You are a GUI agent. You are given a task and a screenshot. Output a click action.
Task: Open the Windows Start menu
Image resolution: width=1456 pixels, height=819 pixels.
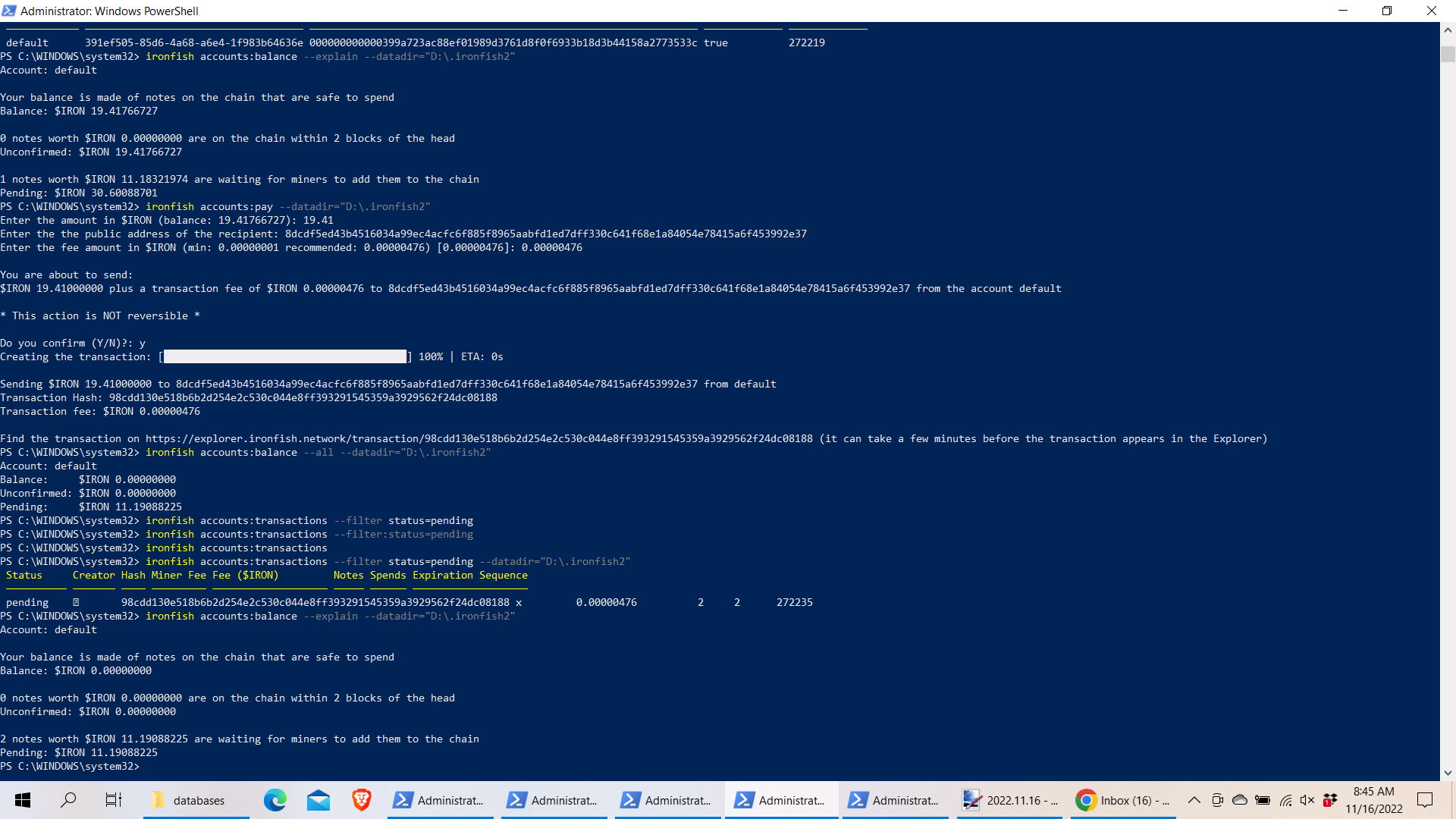pyautogui.click(x=22, y=800)
